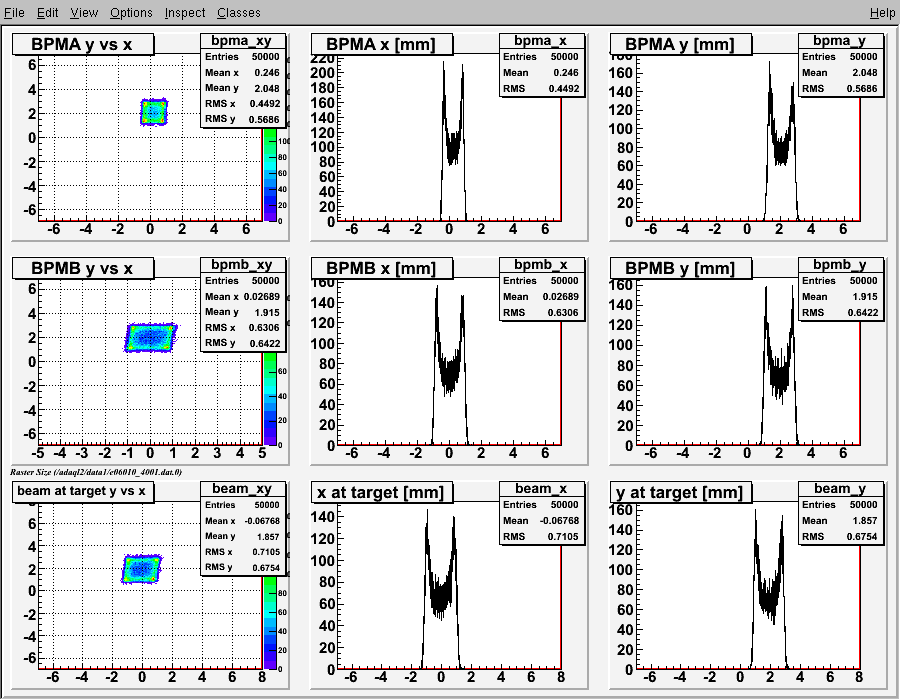Viewport: 900px width, 700px height.
Task: Click the bpma_y stats box header
Action: coord(840,41)
